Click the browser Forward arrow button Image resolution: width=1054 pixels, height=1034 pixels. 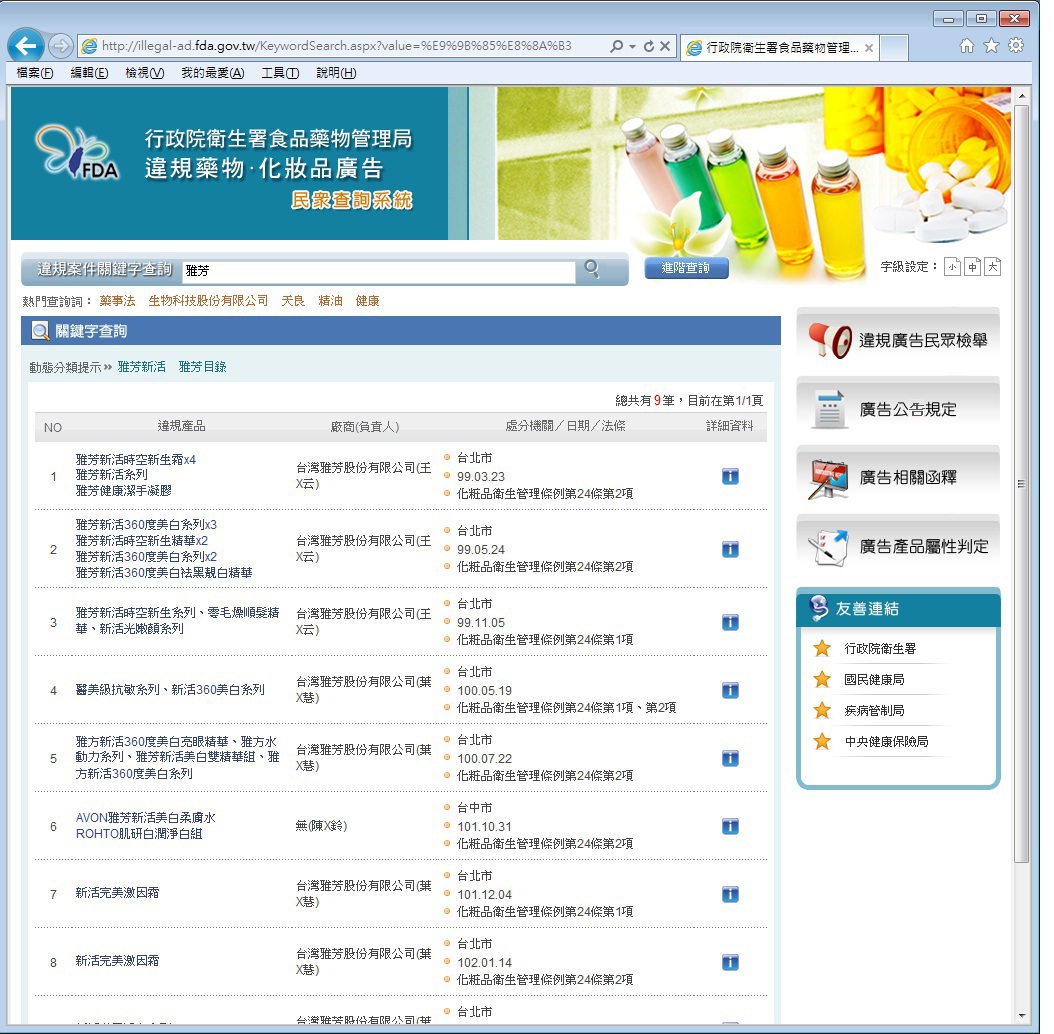click(60, 46)
